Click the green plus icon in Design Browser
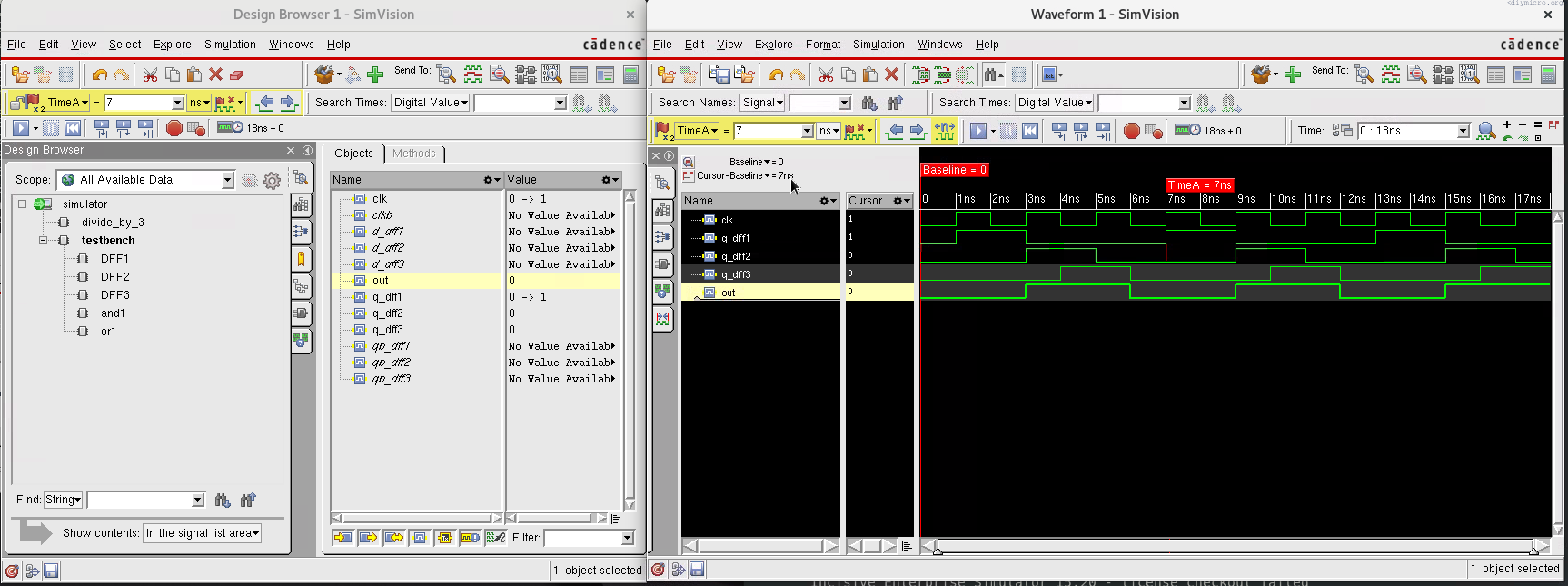This screenshot has width=1568, height=586. click(375, 74)
